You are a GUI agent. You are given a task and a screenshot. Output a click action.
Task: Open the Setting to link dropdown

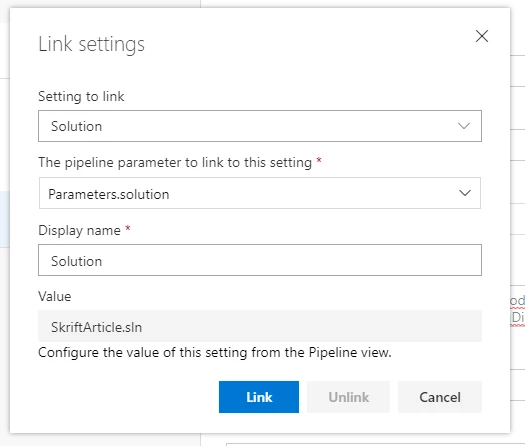pyautogui.click(x=260, y=126)
